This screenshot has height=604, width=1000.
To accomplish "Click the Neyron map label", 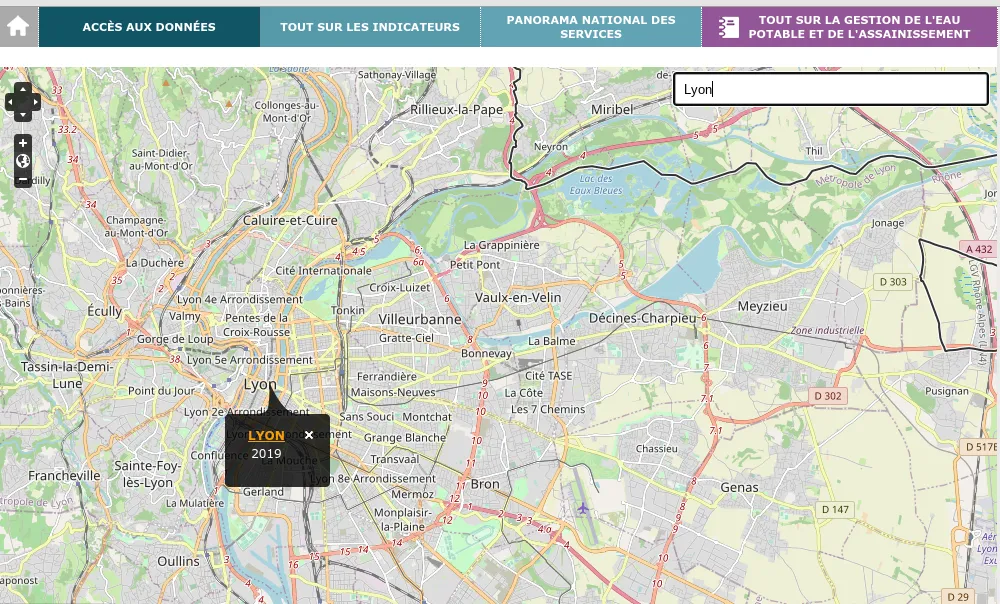I will click(x=550, y=147).
